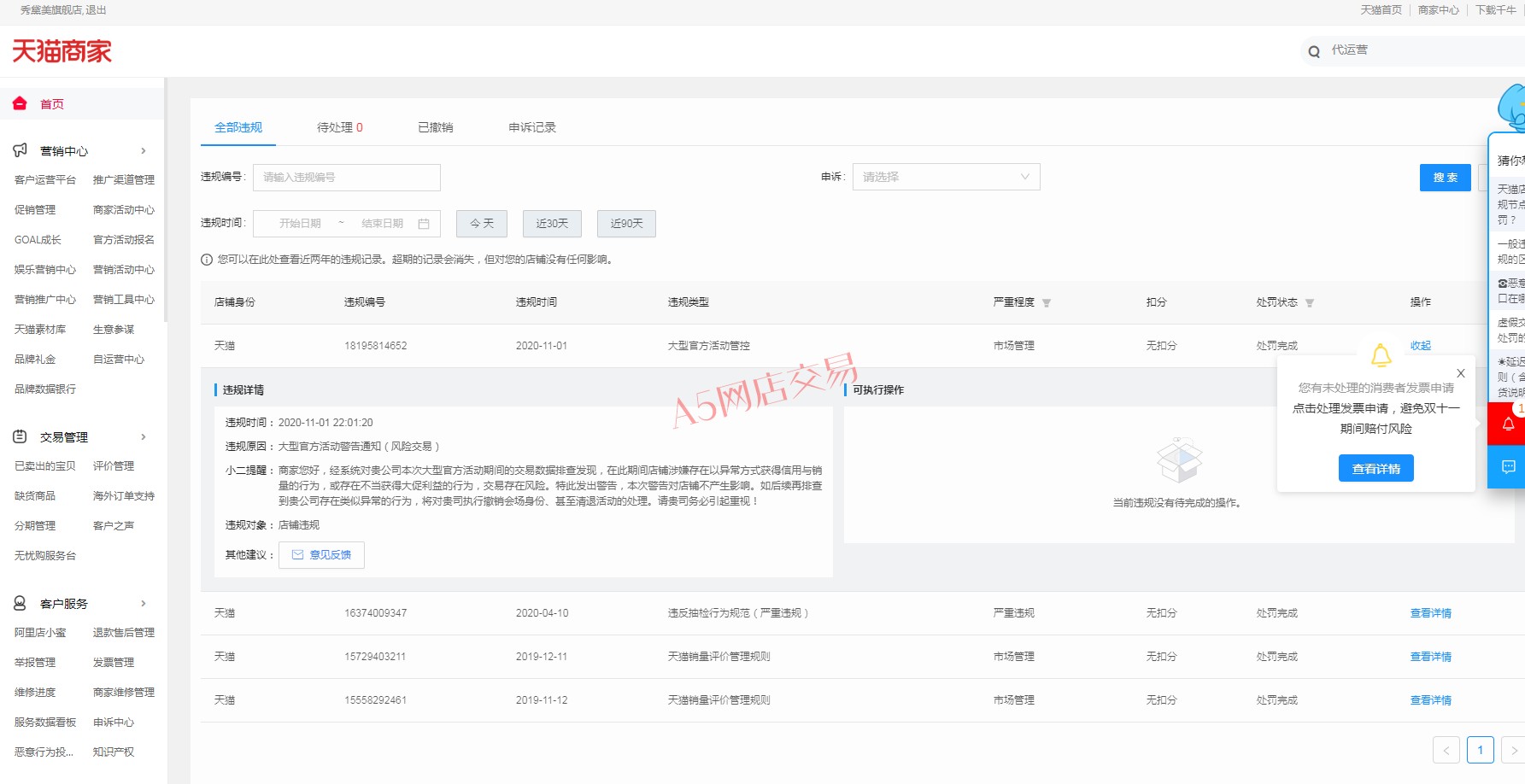1525x784 pixels.
Task: Click 大型官方活动管控 violation type cell
Action: pos(709,346)
